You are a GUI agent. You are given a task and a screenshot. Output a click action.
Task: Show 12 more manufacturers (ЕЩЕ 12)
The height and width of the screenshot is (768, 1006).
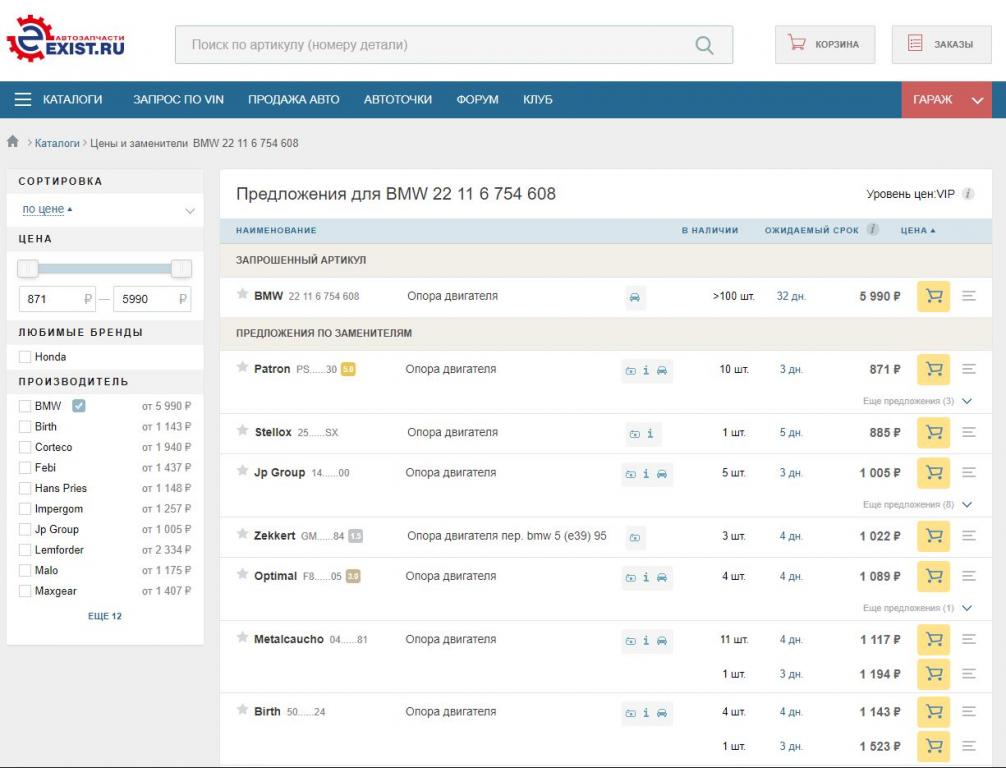(x=105, y=616)
